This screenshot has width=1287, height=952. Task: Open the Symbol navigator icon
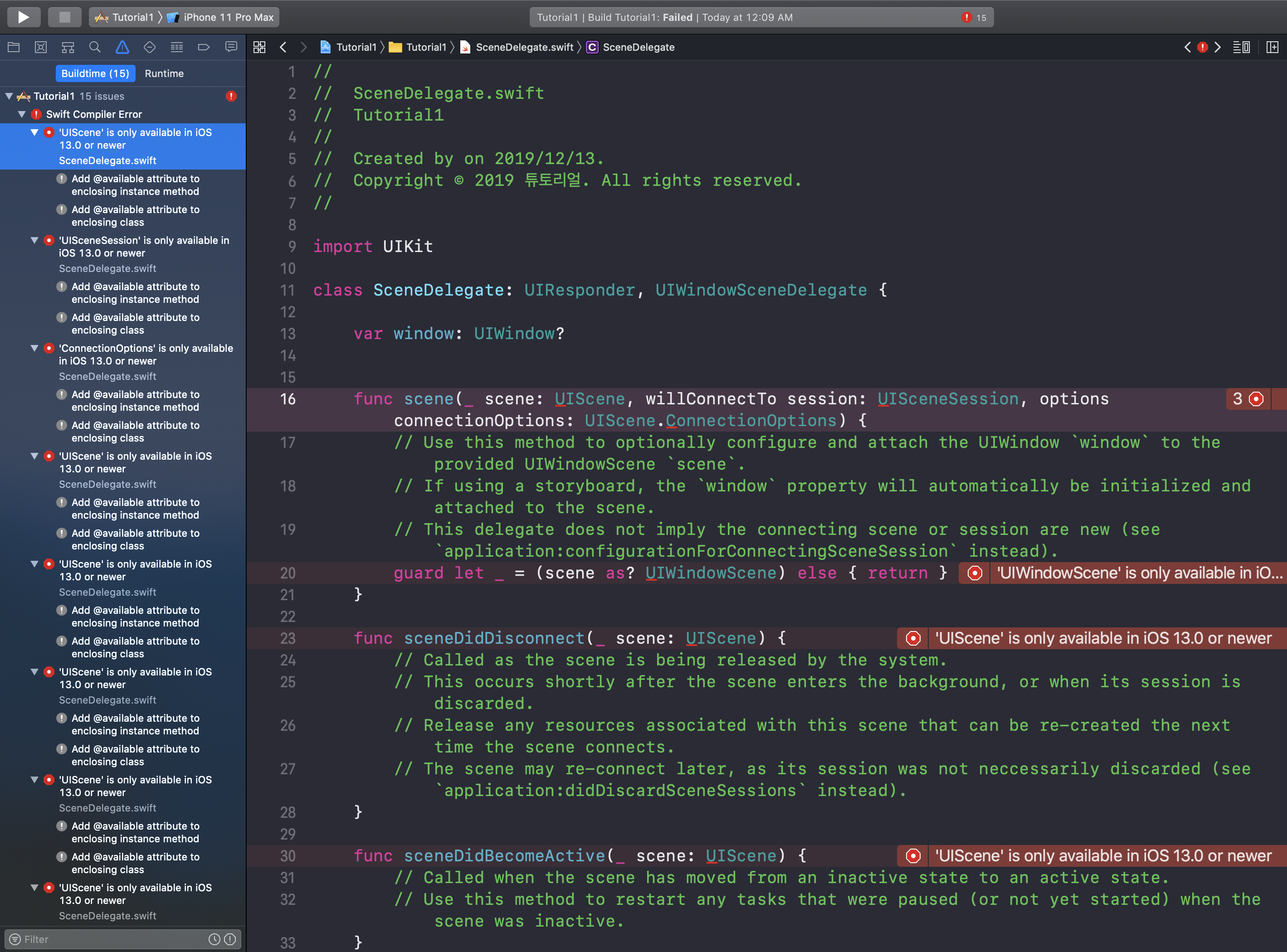coord(68,47)
